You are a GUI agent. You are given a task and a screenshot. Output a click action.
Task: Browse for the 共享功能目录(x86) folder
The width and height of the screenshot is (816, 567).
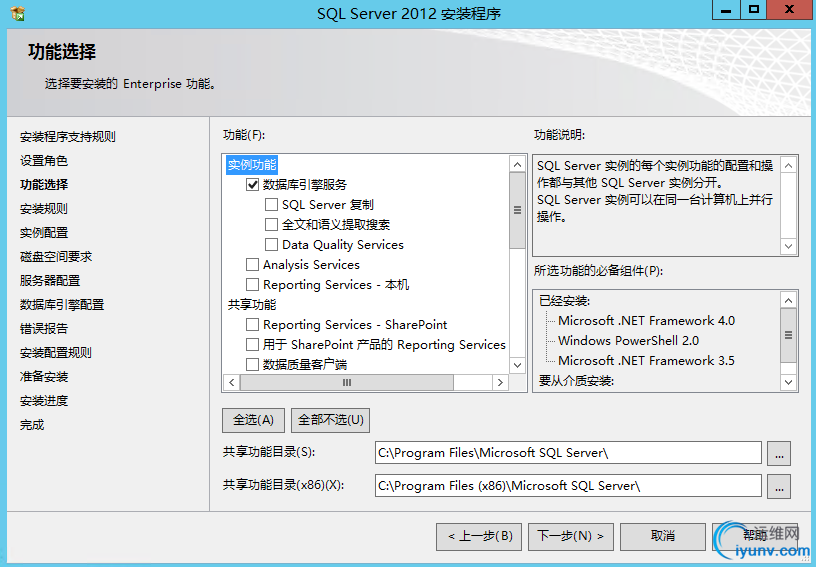[779, 486]
